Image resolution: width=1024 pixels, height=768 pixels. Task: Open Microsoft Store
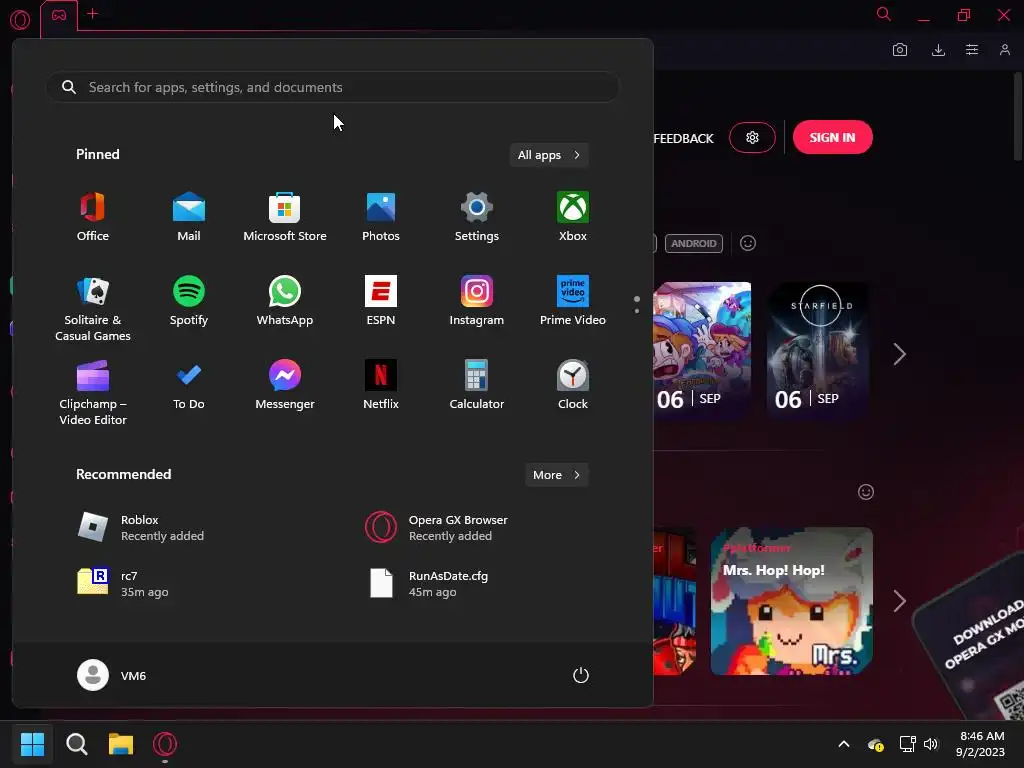(285, 217)
